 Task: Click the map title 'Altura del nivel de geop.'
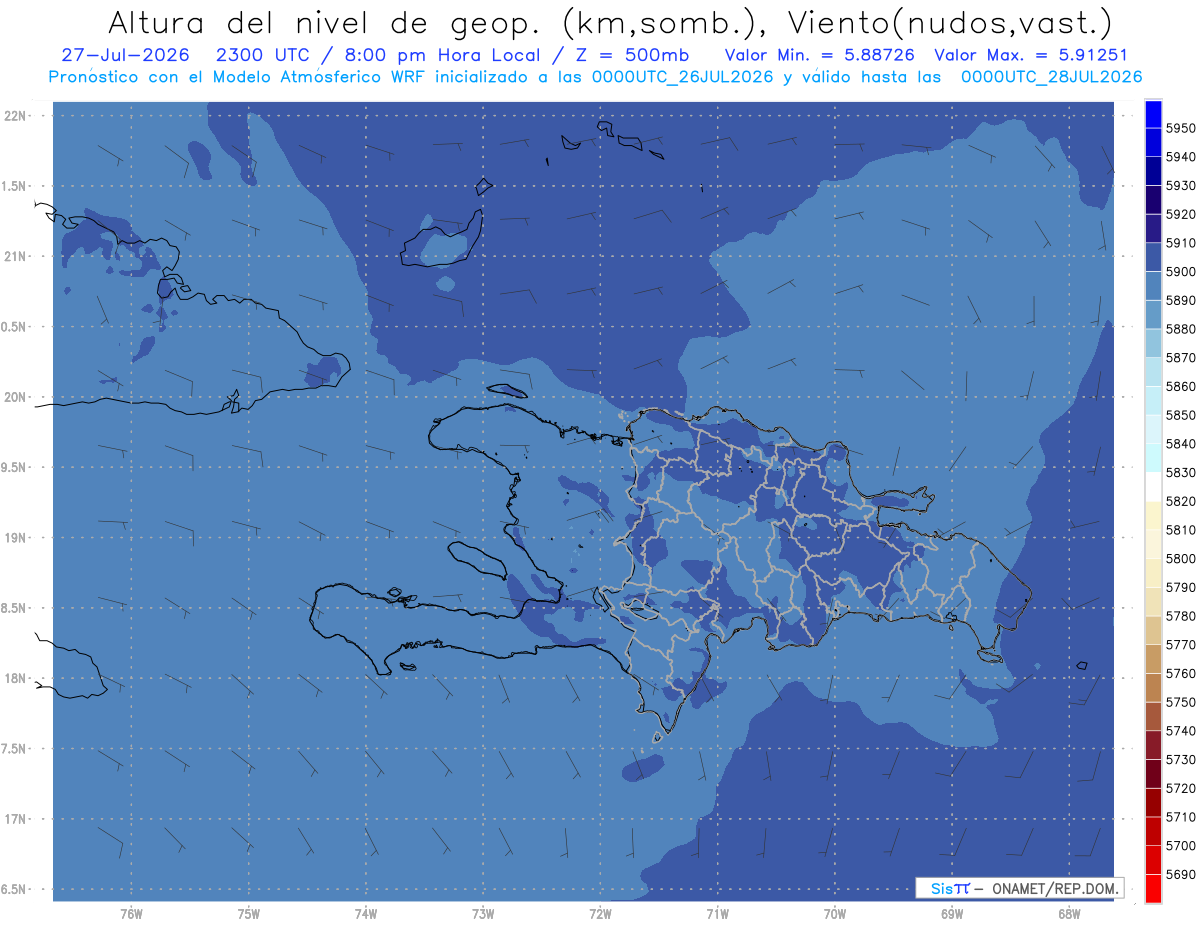coord(326,23)
